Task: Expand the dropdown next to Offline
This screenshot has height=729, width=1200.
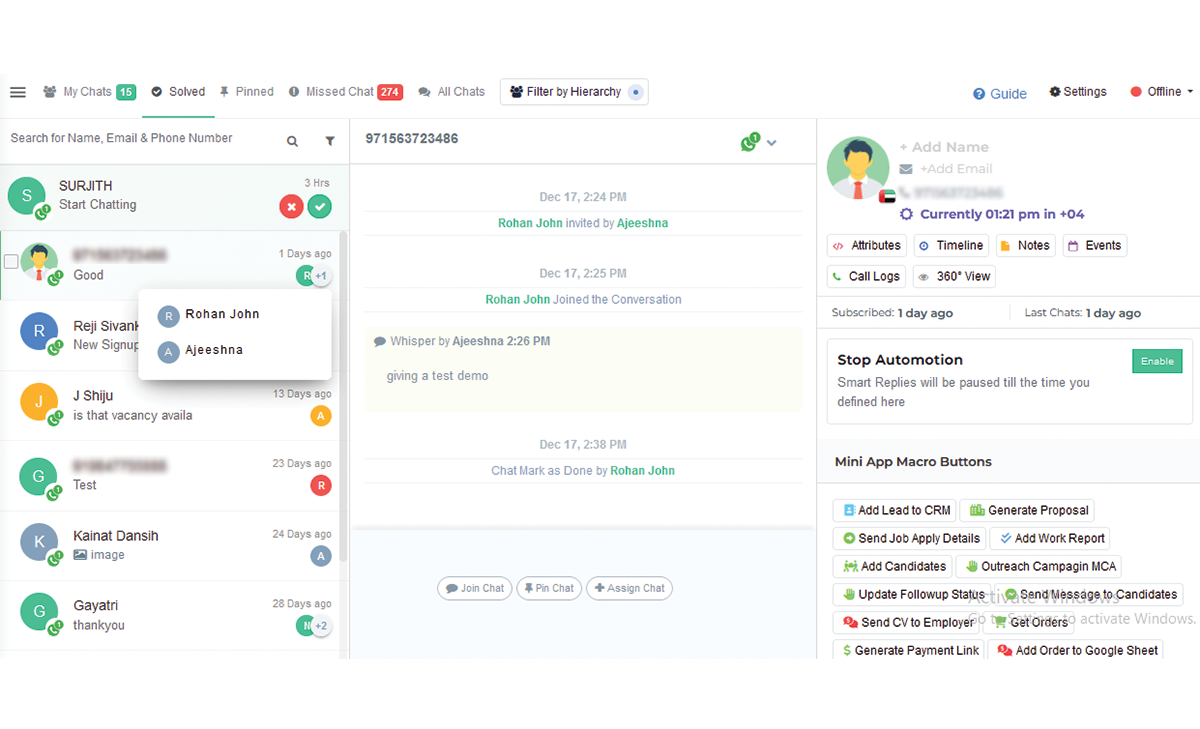Action: pos(1189,91)
